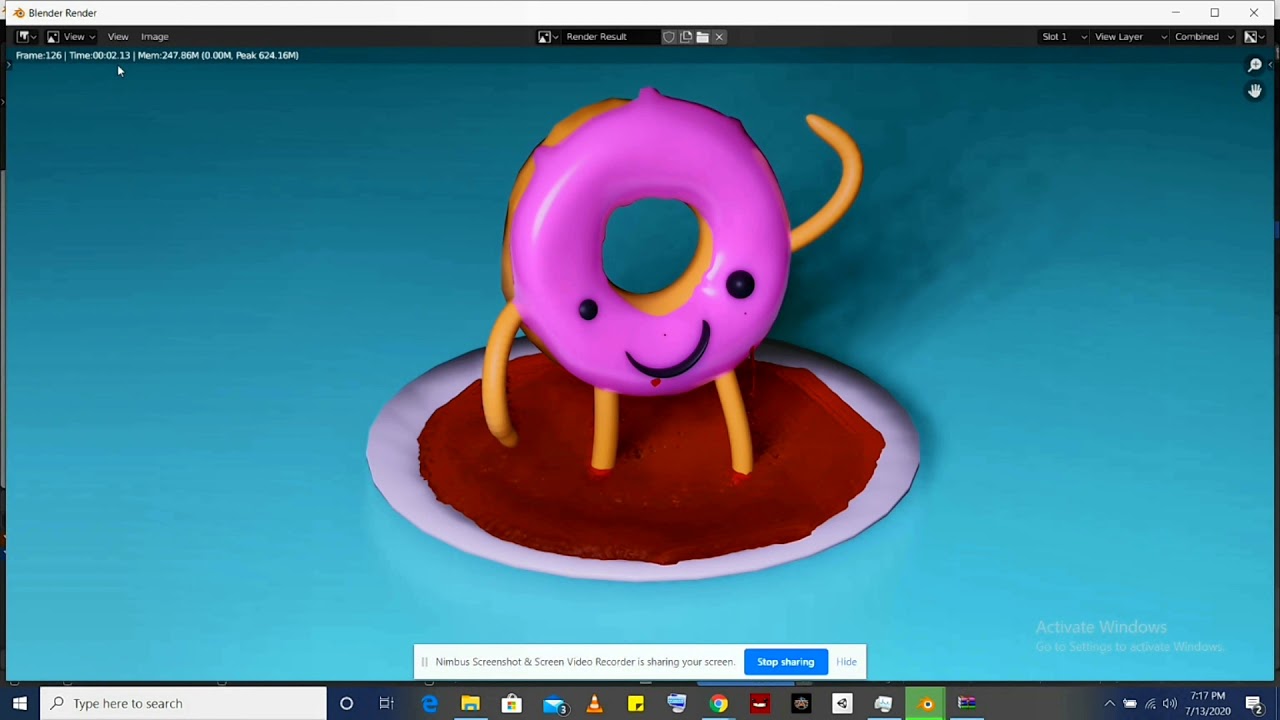Image resolution: width=1280 pixels, height=720 pixels.
Task: Open an image with the folder icon
Action: [x=703, y=37]
